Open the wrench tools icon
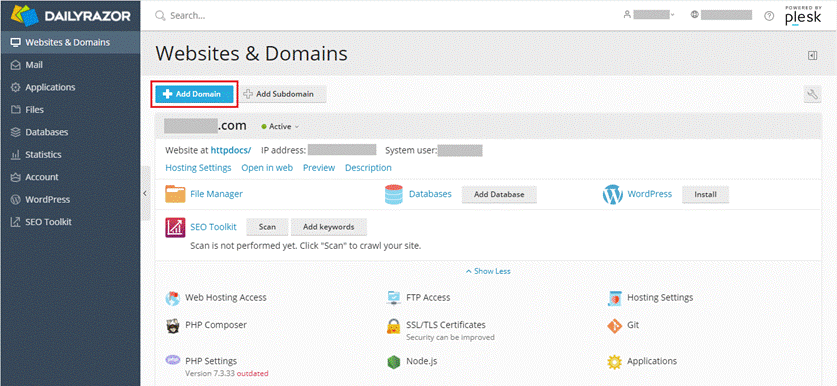Screen dimensions: 837x386 (x=812, y=94)
